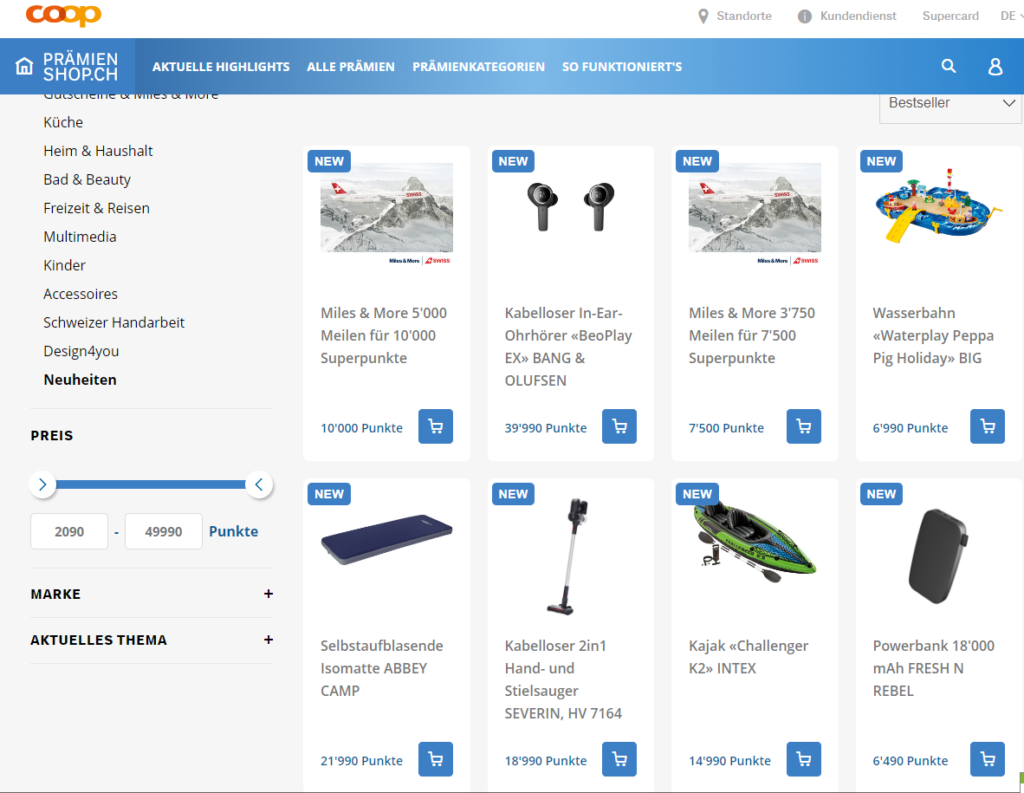Add Powerbank FRESH N REBEL to cart
The height and width of the screenshot is (793, 1024).
point(987,759)
